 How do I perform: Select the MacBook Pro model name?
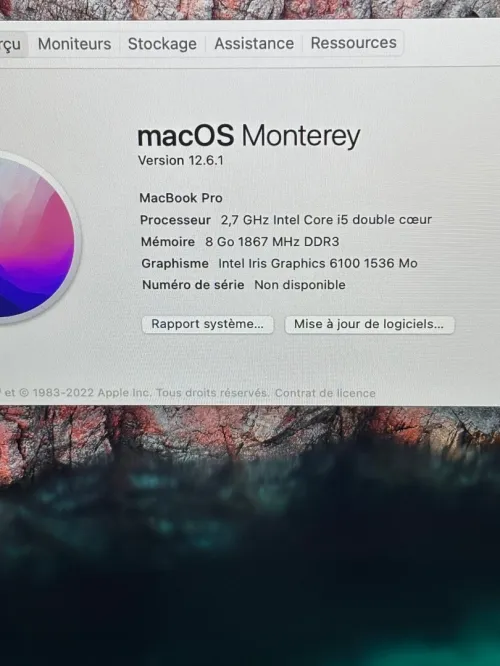[x=181, y=198]
